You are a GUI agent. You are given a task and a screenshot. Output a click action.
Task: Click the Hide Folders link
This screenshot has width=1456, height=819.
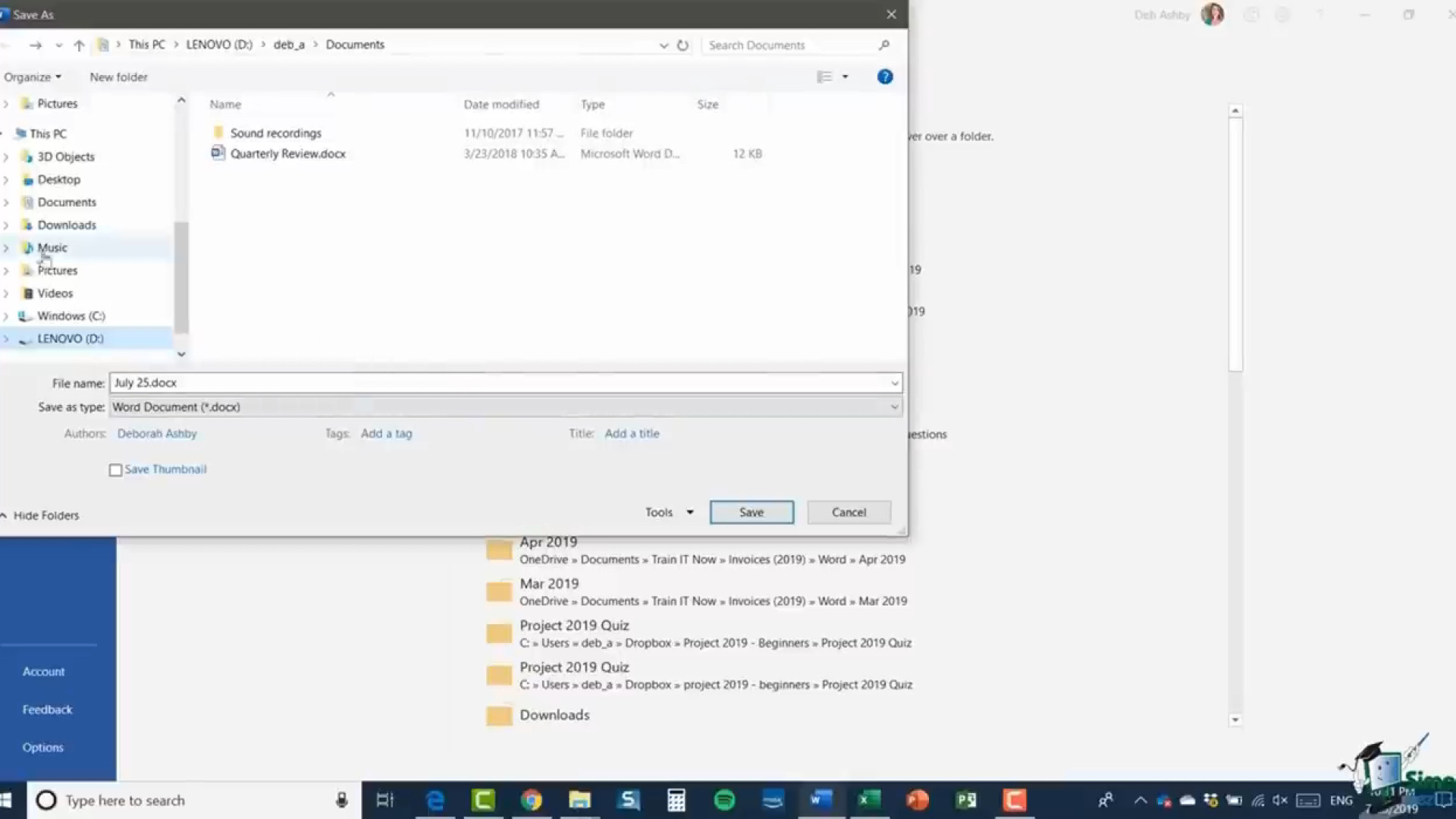[45, 515]
